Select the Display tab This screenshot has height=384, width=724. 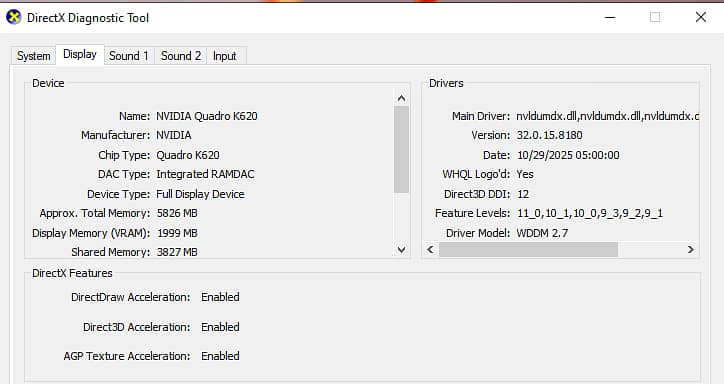[x=80, y=54]
